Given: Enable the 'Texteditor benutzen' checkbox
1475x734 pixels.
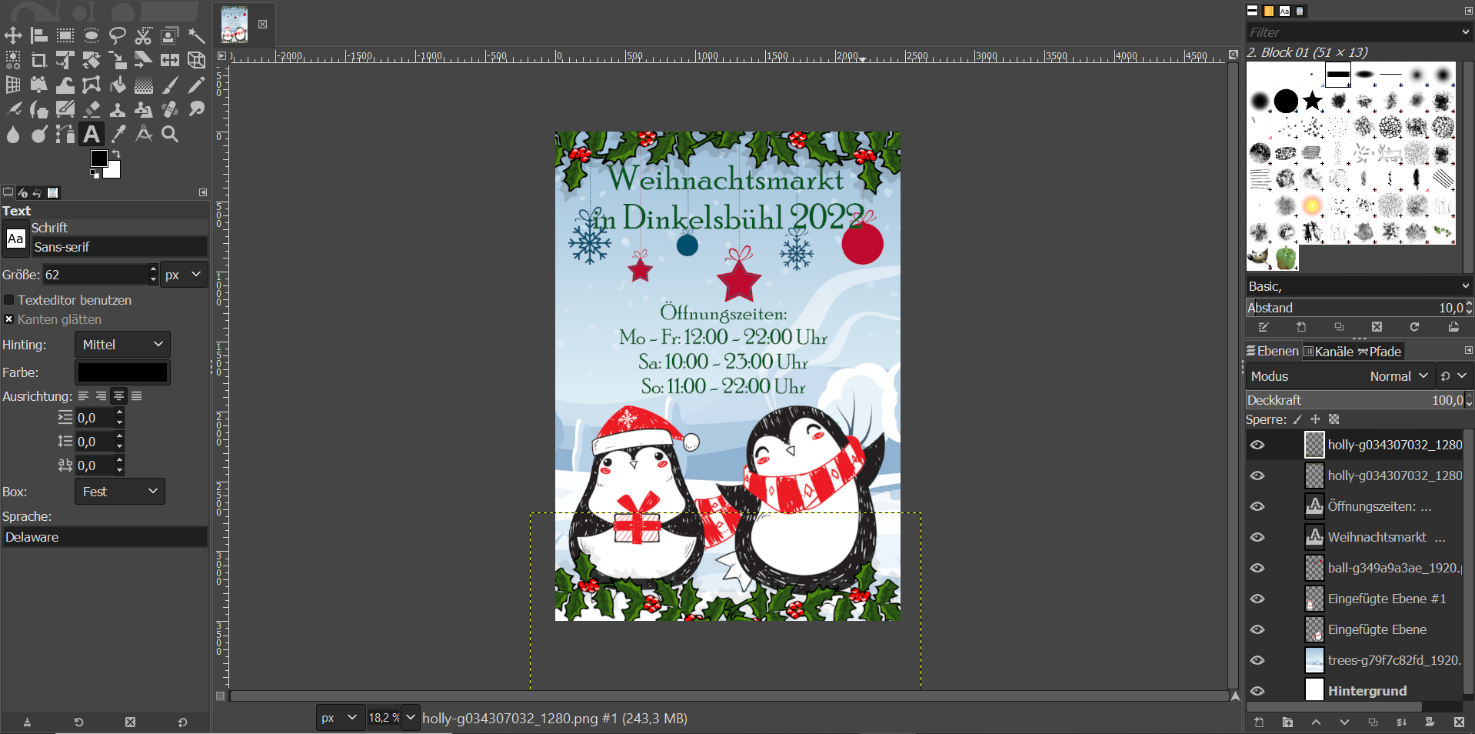Looking at the screenshot, I should [x=9, y=300].
